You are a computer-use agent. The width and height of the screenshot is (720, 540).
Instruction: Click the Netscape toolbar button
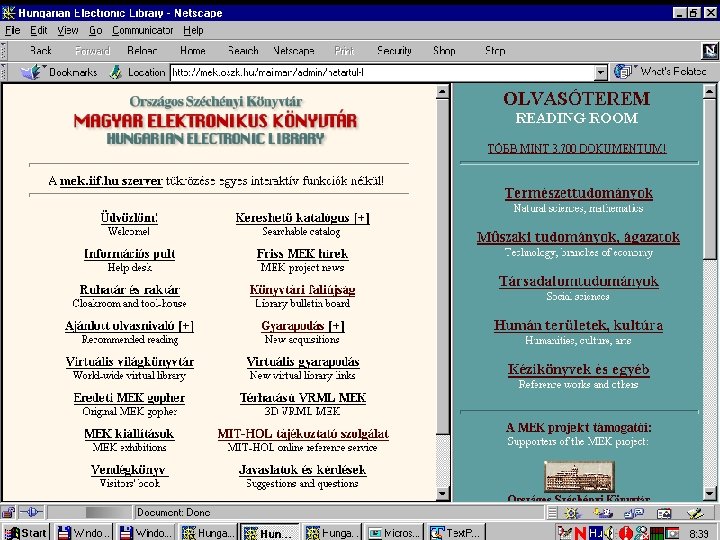(294, 51)
